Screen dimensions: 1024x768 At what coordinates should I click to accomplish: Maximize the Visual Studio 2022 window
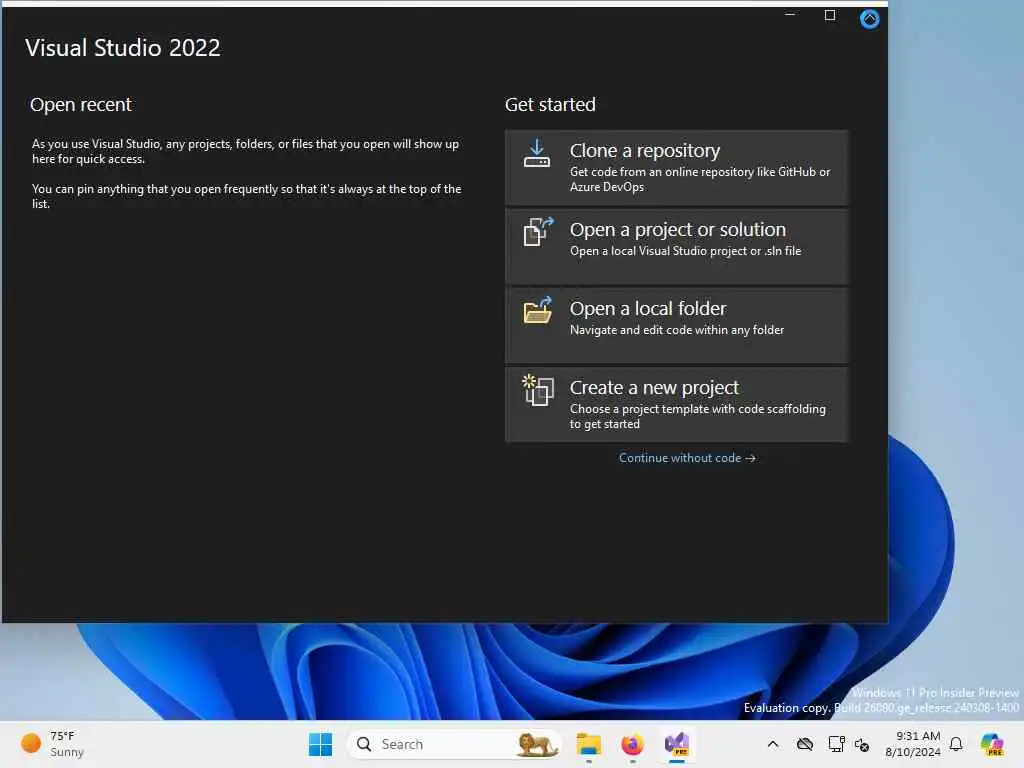[x=829, y=15]
